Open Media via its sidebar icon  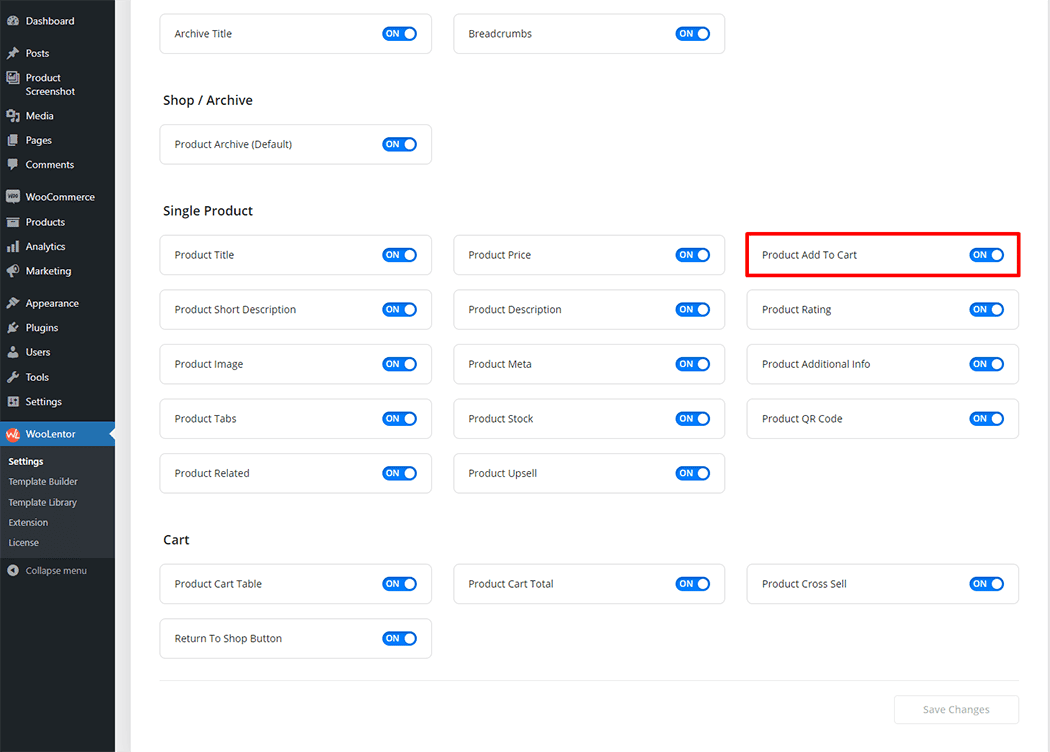click(x=13, y=116)
